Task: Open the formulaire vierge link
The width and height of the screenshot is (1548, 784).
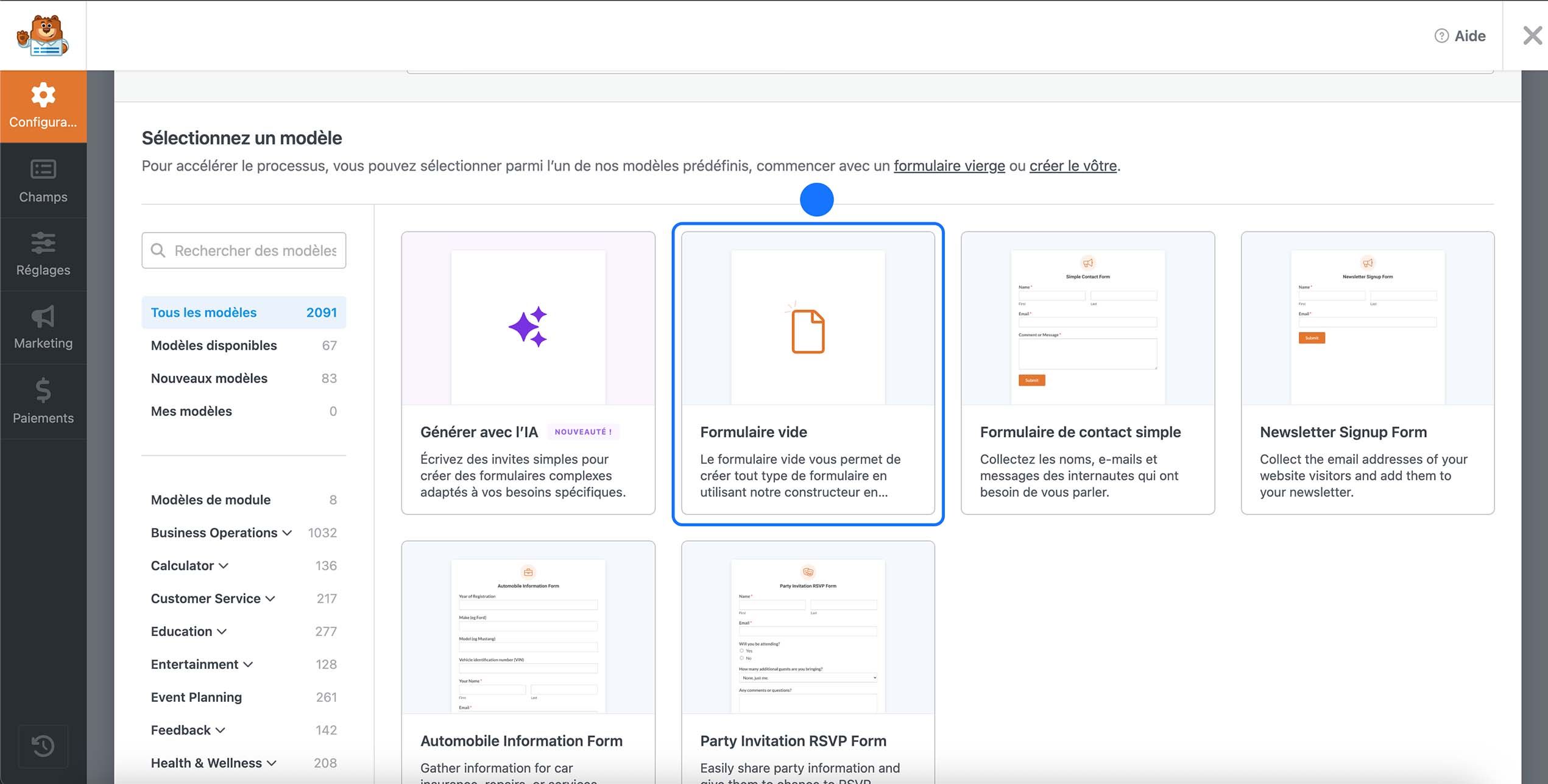Action: pos(949,165)
